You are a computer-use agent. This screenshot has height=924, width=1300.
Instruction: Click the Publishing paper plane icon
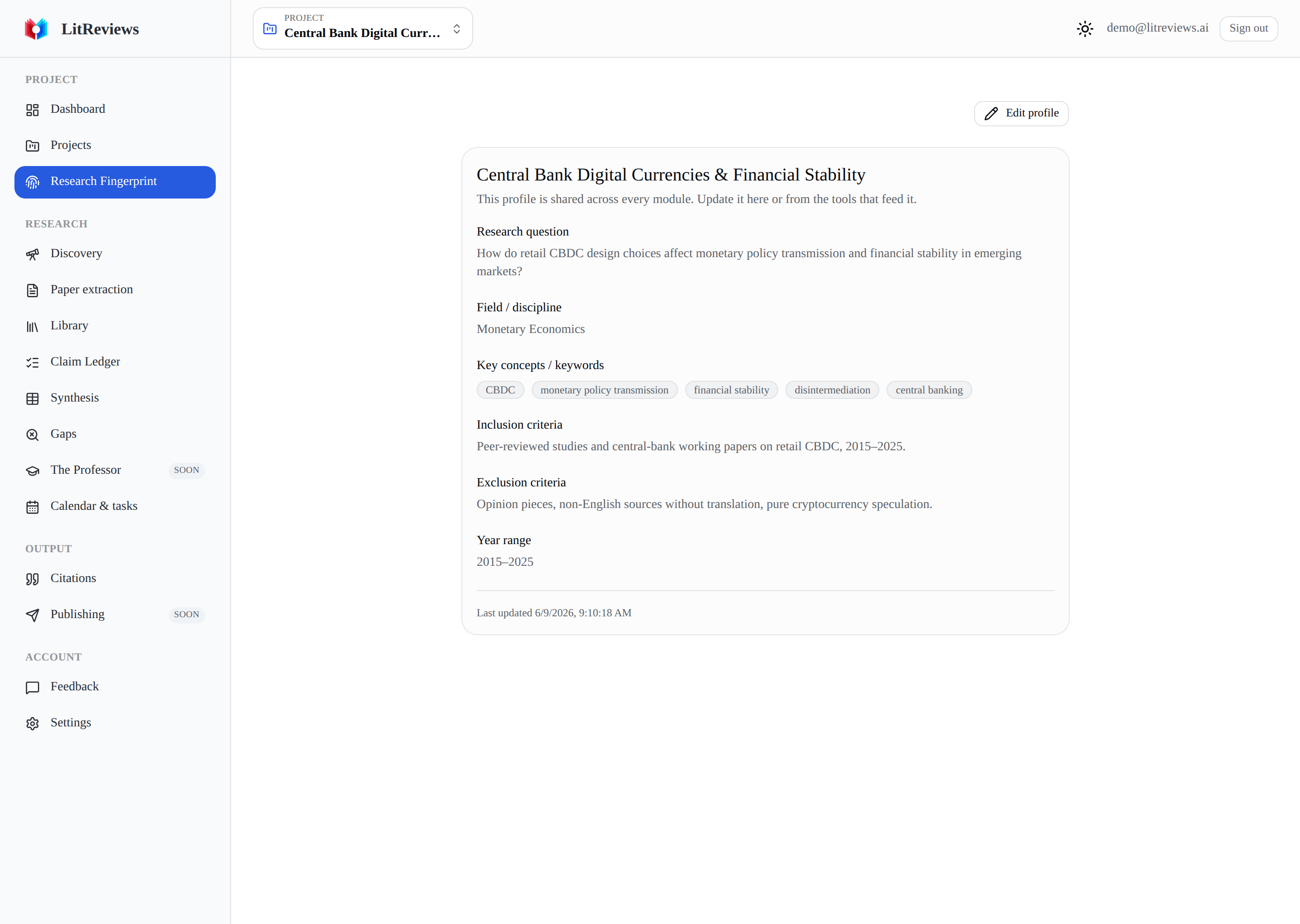(x=32, y=615)
